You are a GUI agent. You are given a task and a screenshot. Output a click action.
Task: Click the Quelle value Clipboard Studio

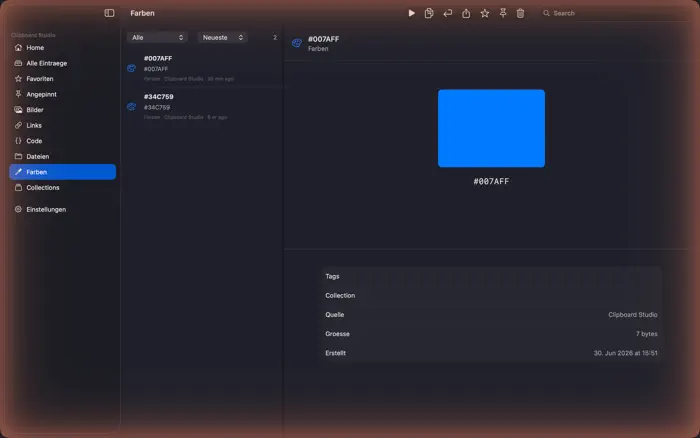click(633, 315)
